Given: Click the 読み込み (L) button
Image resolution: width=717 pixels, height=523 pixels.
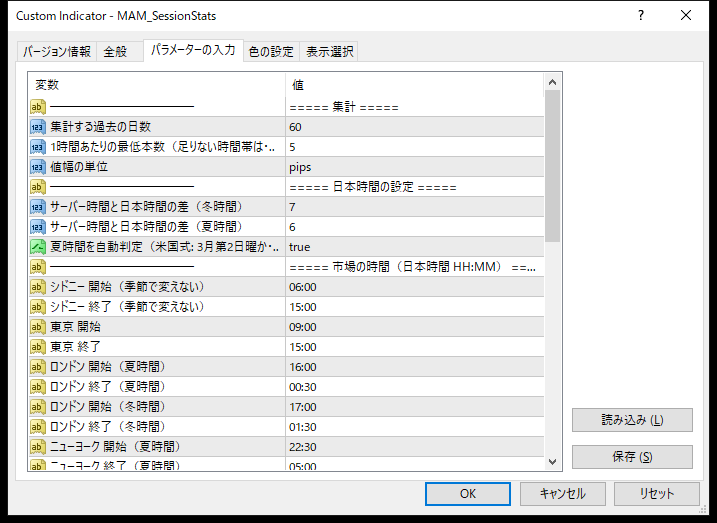Looking at the screenshot, I should (x=632, y=420).
